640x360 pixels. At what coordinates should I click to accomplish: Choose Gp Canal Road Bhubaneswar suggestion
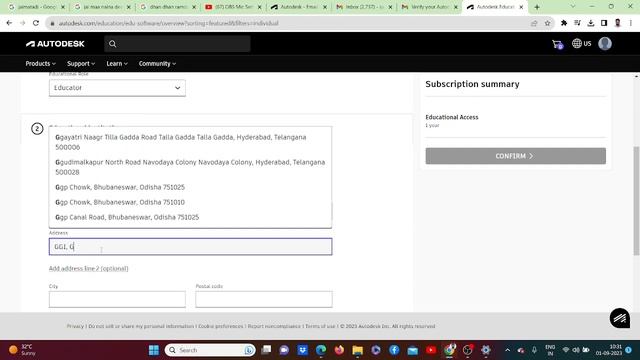190,217
